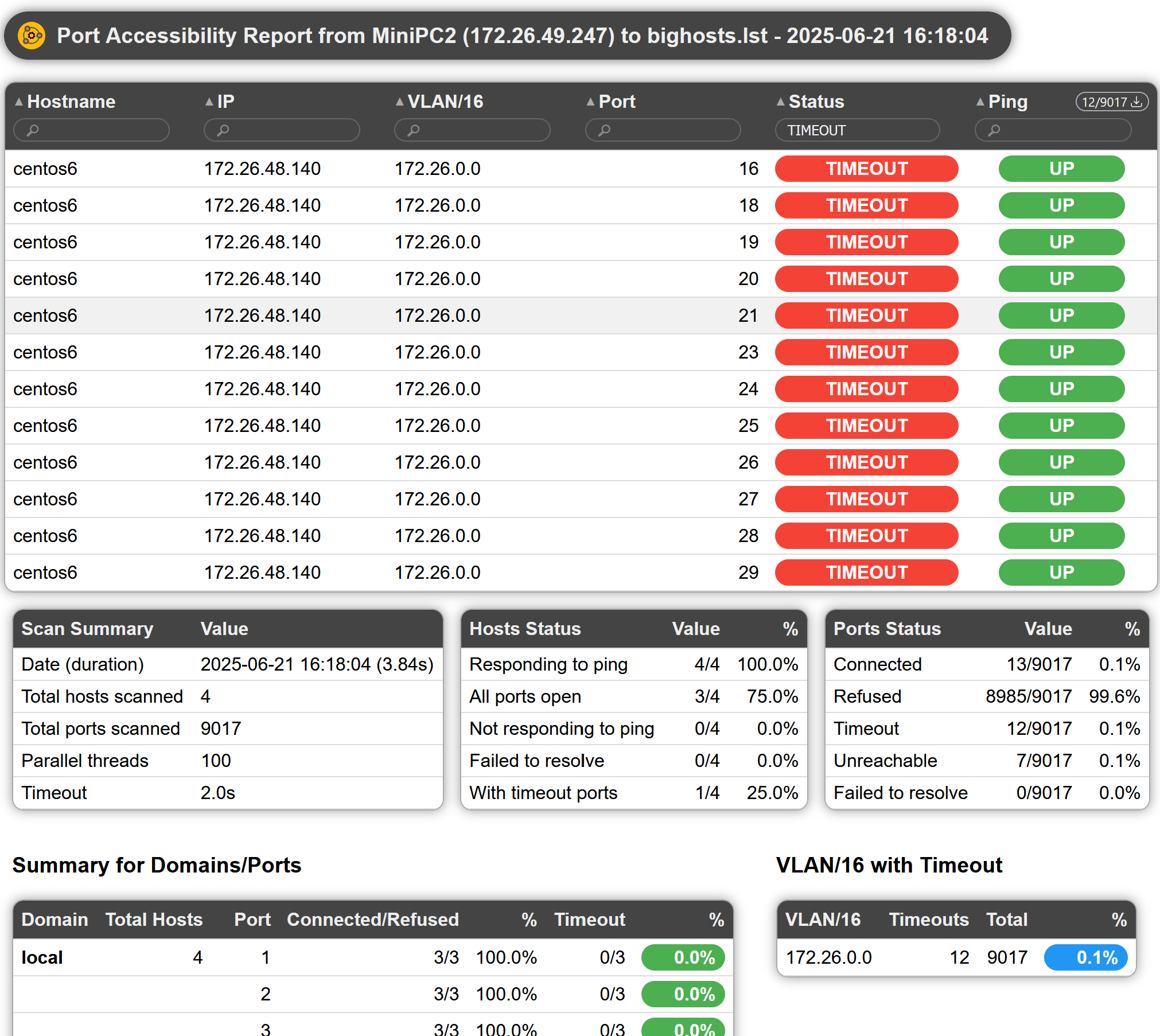This screenshot has height=1036, width=1160.
Task: Click the Hostname filter search field
Action: [x=91, y=130]
